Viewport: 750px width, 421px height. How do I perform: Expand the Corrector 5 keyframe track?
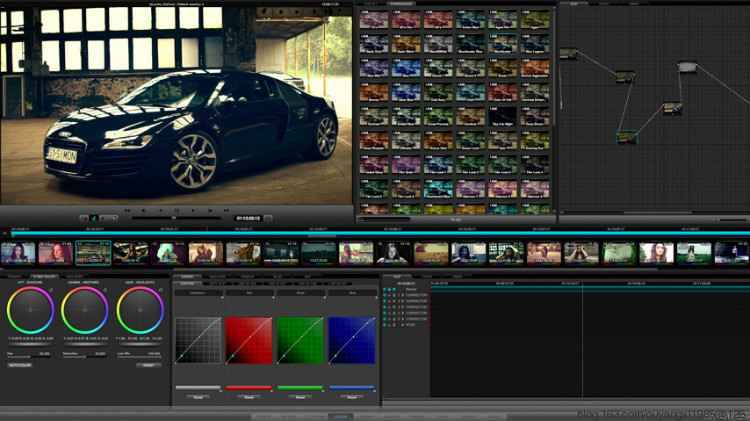click(402, 319)
